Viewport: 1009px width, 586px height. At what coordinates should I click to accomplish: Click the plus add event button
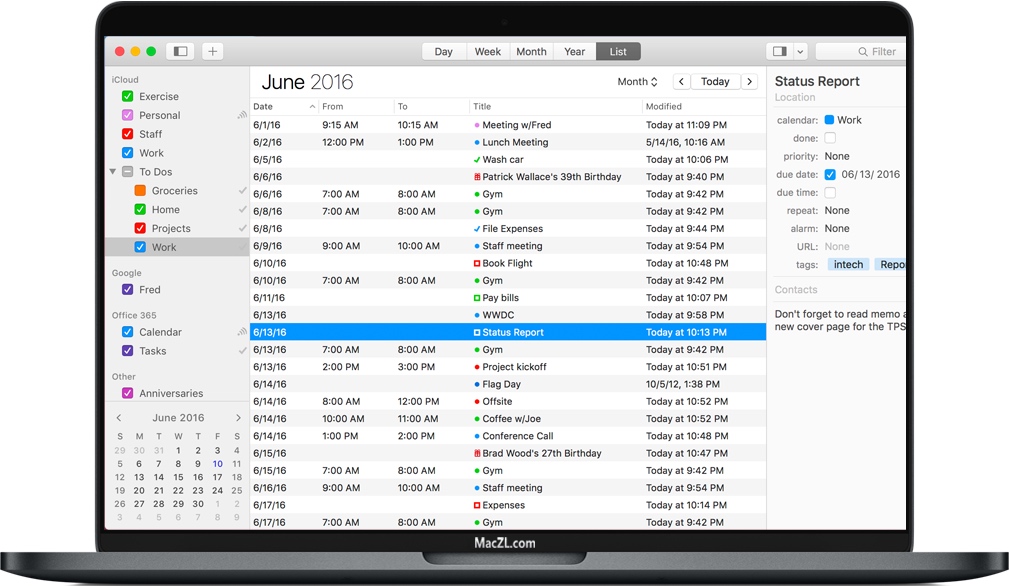(x=212, y=51)
